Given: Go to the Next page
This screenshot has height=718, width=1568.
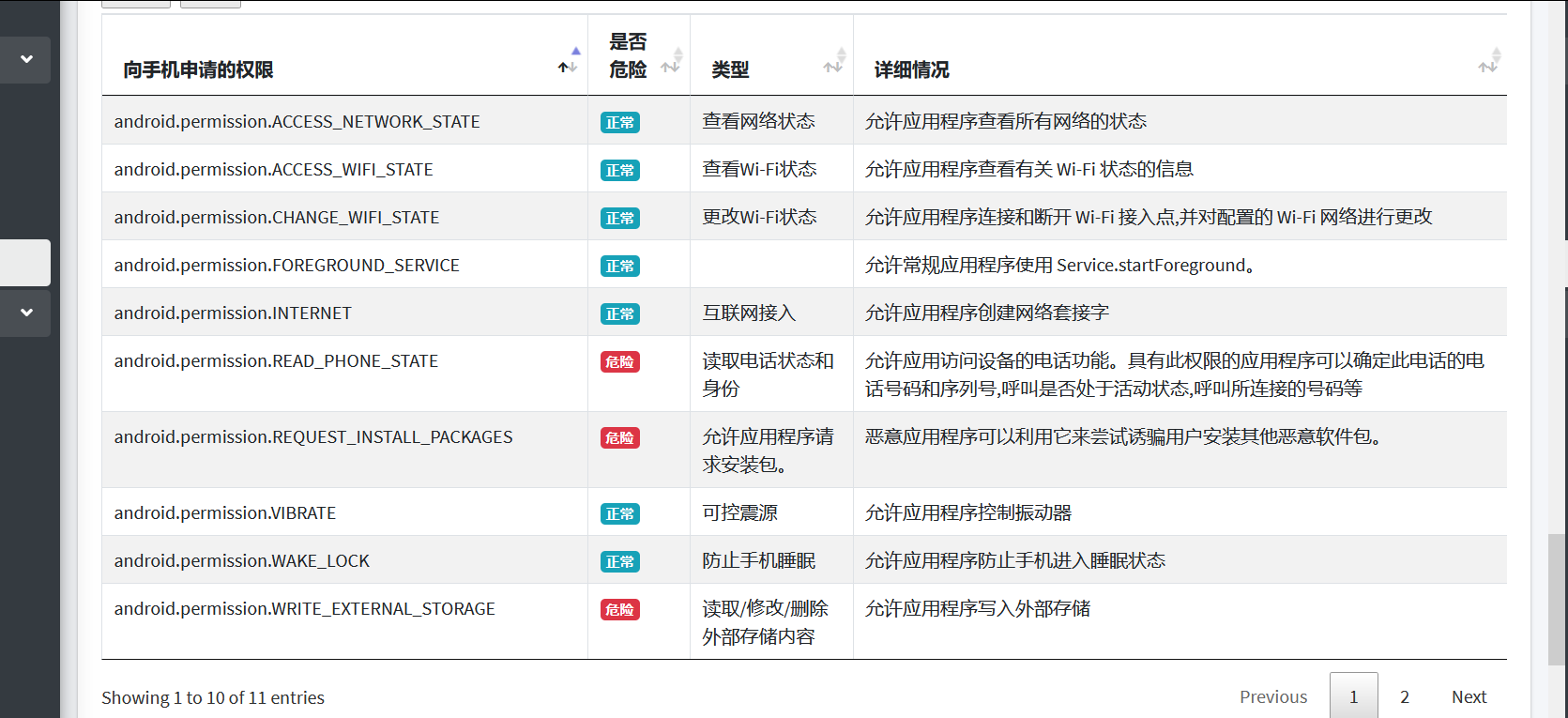Looking at the screenshot, I should (x=1469, y=696).
